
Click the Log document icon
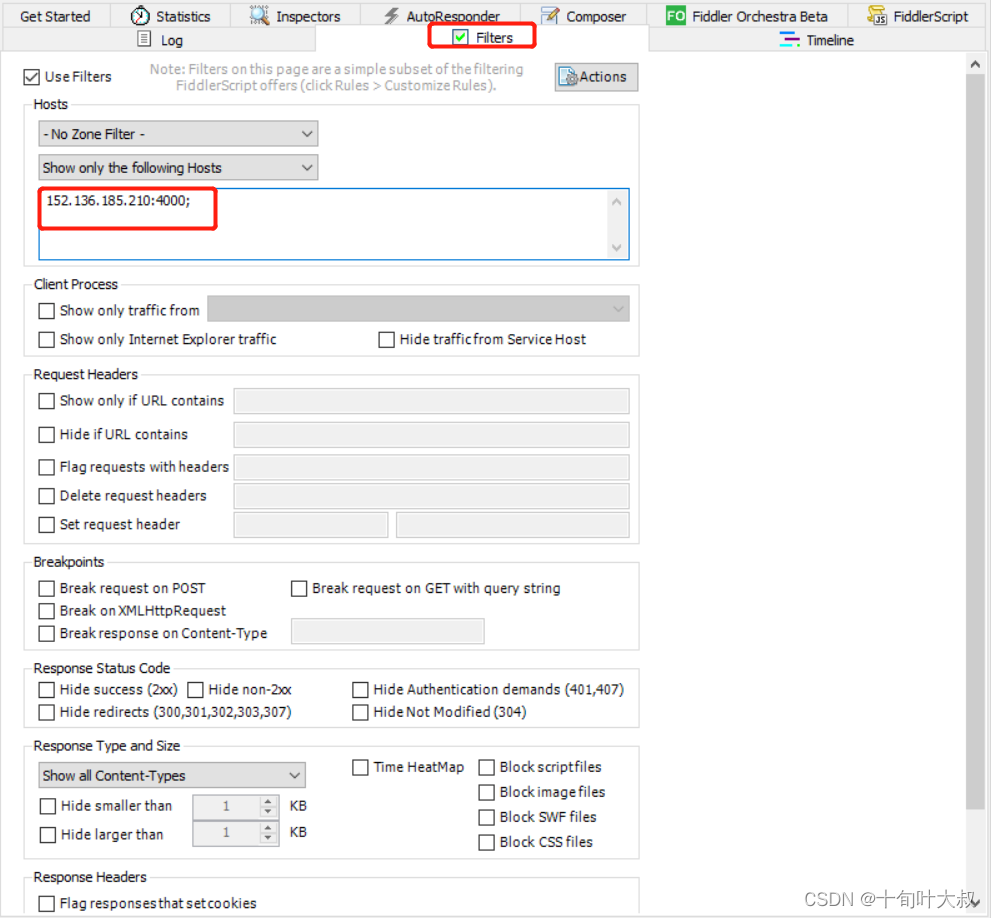pyautogui.click(x=144, y=39)
